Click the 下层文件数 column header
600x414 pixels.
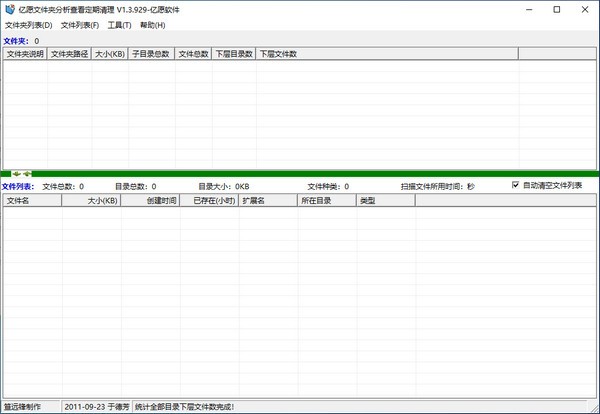(x=387, y=54)
